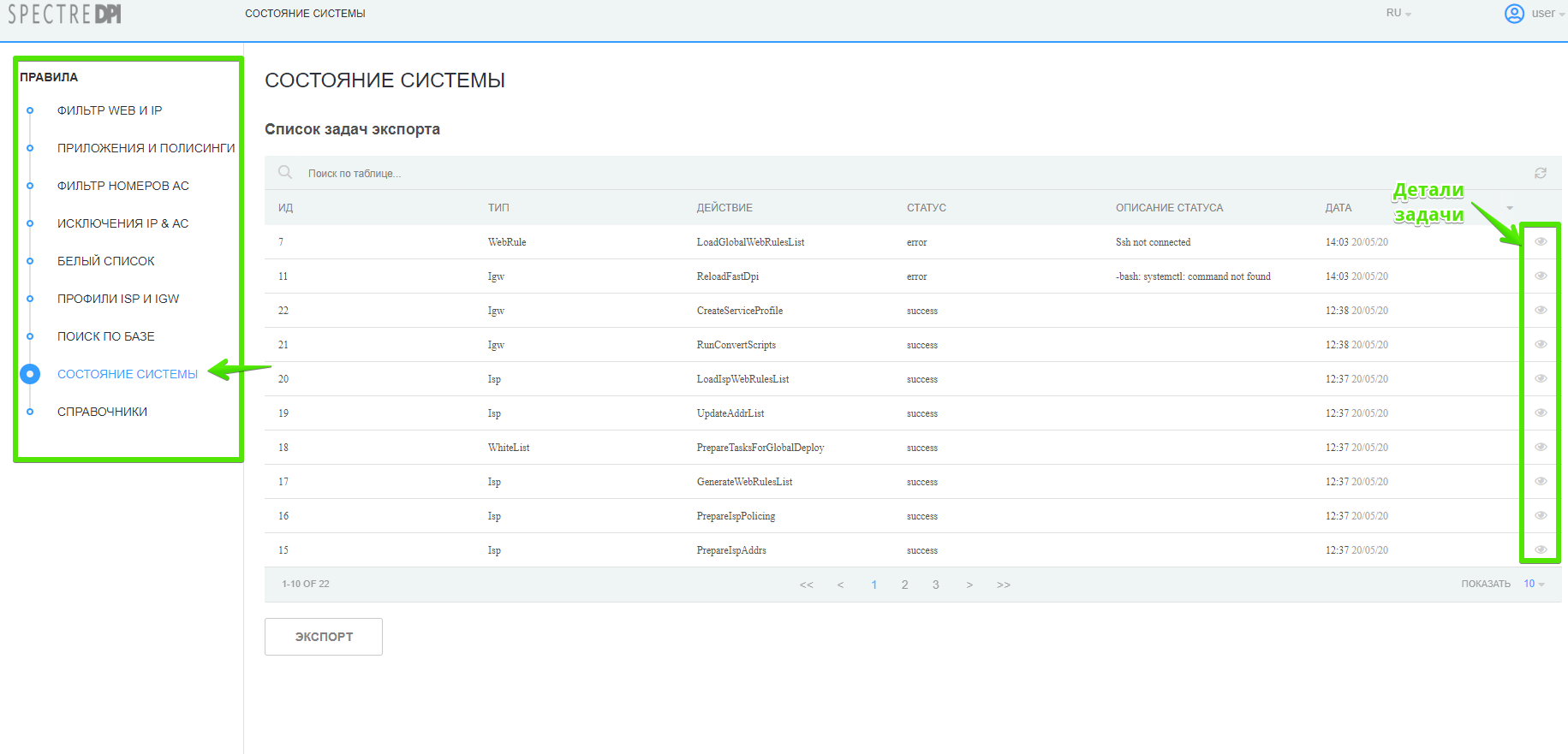Viewport: 1568px width, 754px height.
Task: Click the search magnifier icon
Action: [x=285, y=173]
